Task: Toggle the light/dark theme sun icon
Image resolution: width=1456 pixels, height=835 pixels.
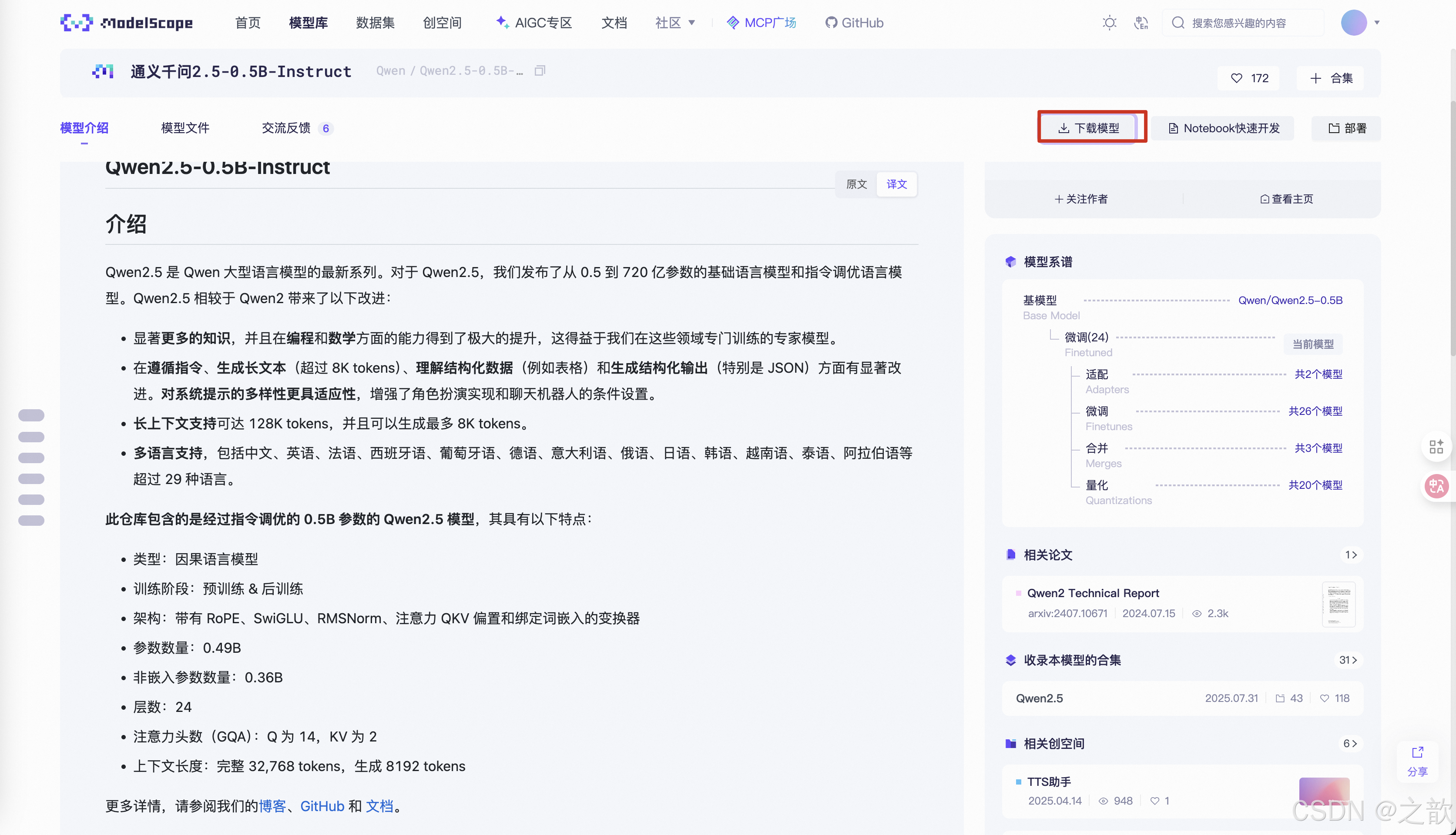Action: [1109, 23]
